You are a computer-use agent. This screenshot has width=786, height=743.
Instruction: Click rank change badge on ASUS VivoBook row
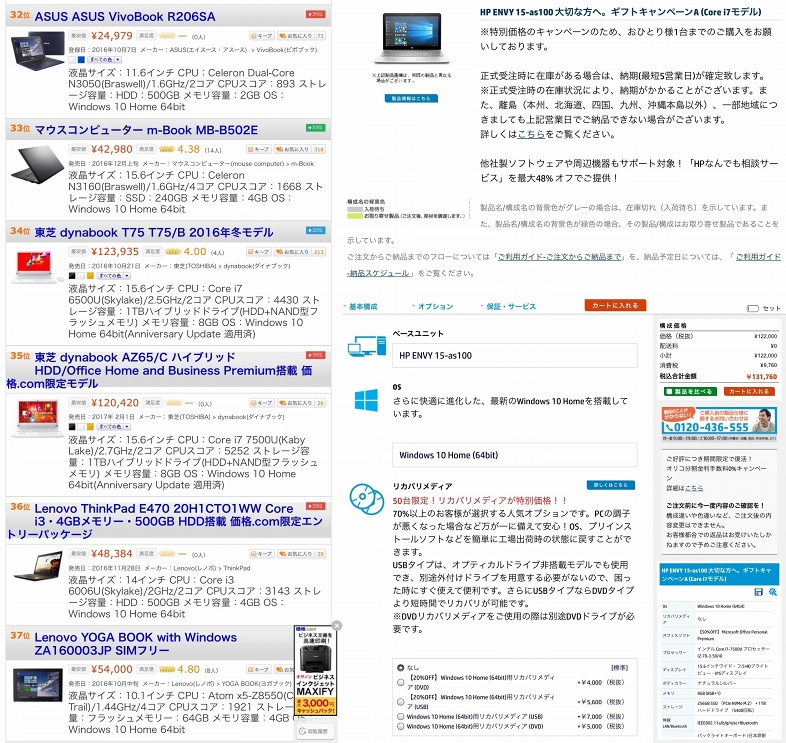(x=315, y=15)
